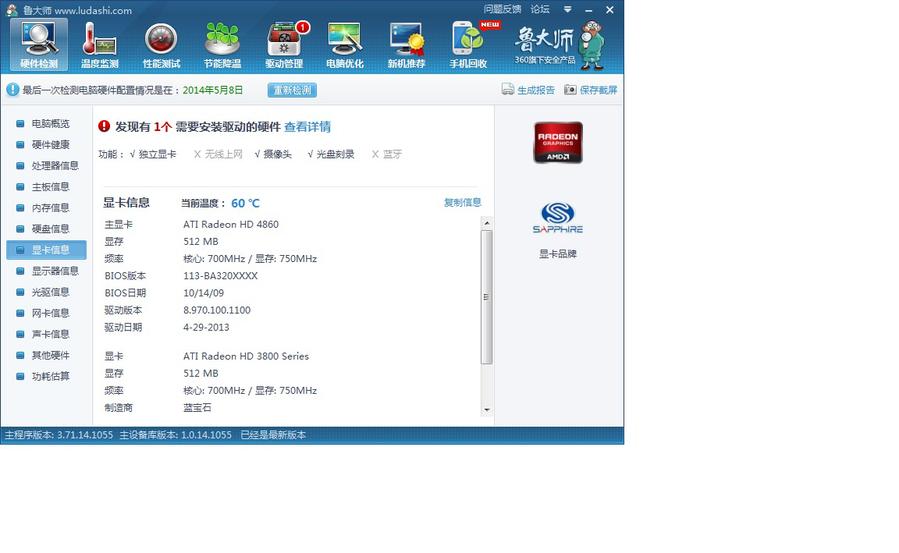Image resolution: width=899 pixels, height=553 pixels.
Task: Click the 鲁大师 logo with mascot
Action: [560, 45]
